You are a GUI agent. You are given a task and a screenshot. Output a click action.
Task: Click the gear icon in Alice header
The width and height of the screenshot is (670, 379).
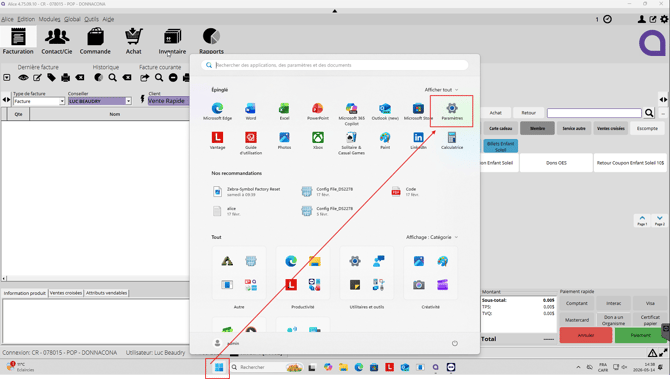664,19
